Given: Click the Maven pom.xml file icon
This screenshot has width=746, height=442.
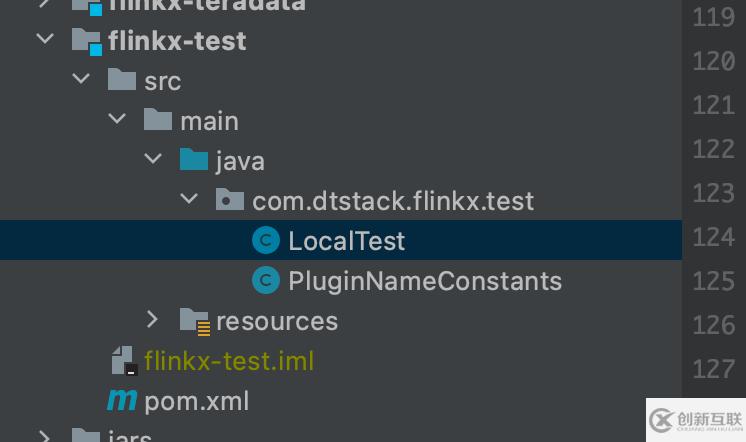Looking at the screenshot, I should tap(122, 400).
